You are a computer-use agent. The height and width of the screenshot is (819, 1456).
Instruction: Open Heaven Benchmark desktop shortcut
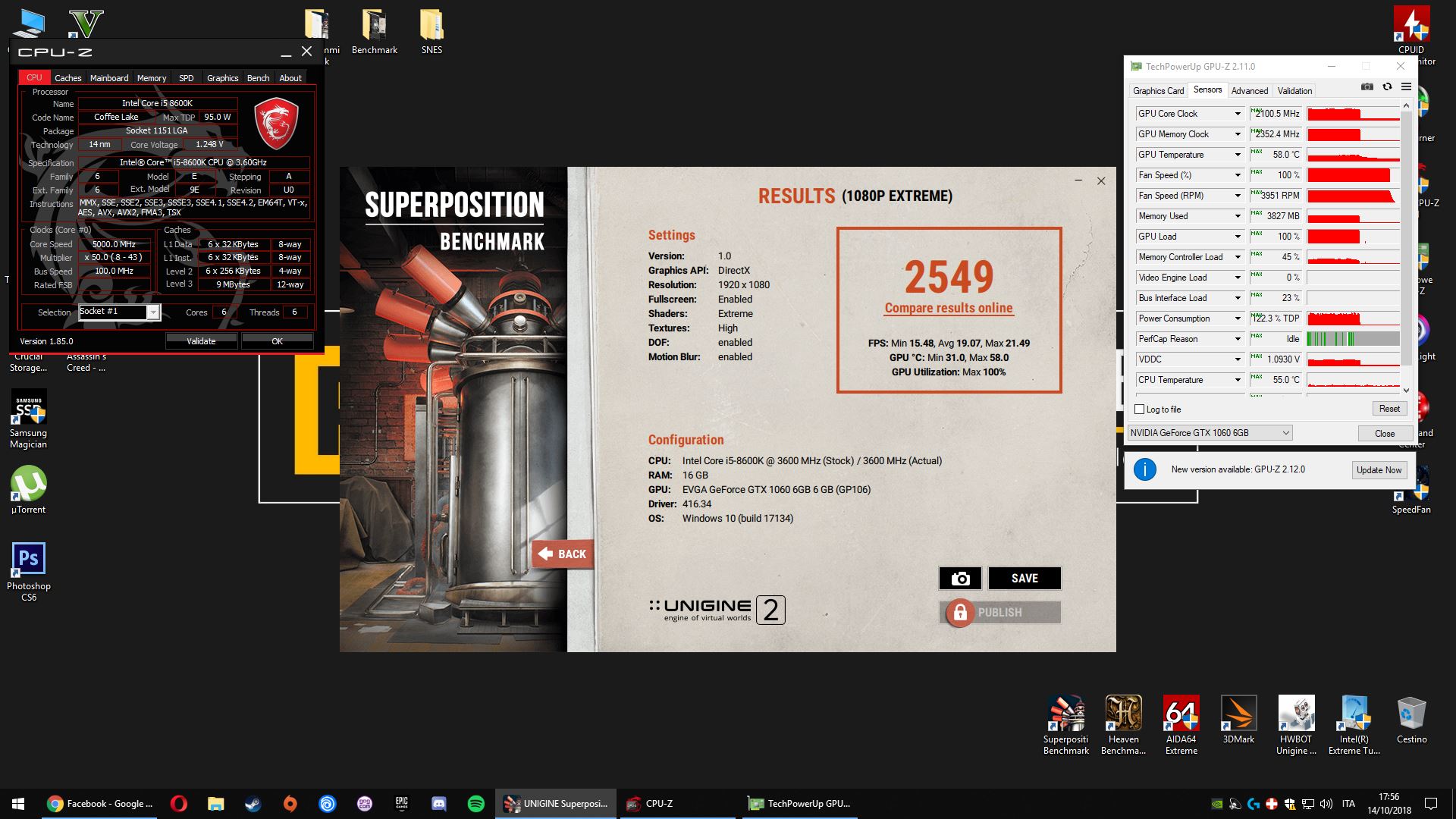pyautogui.click(x=1123, y=725)
